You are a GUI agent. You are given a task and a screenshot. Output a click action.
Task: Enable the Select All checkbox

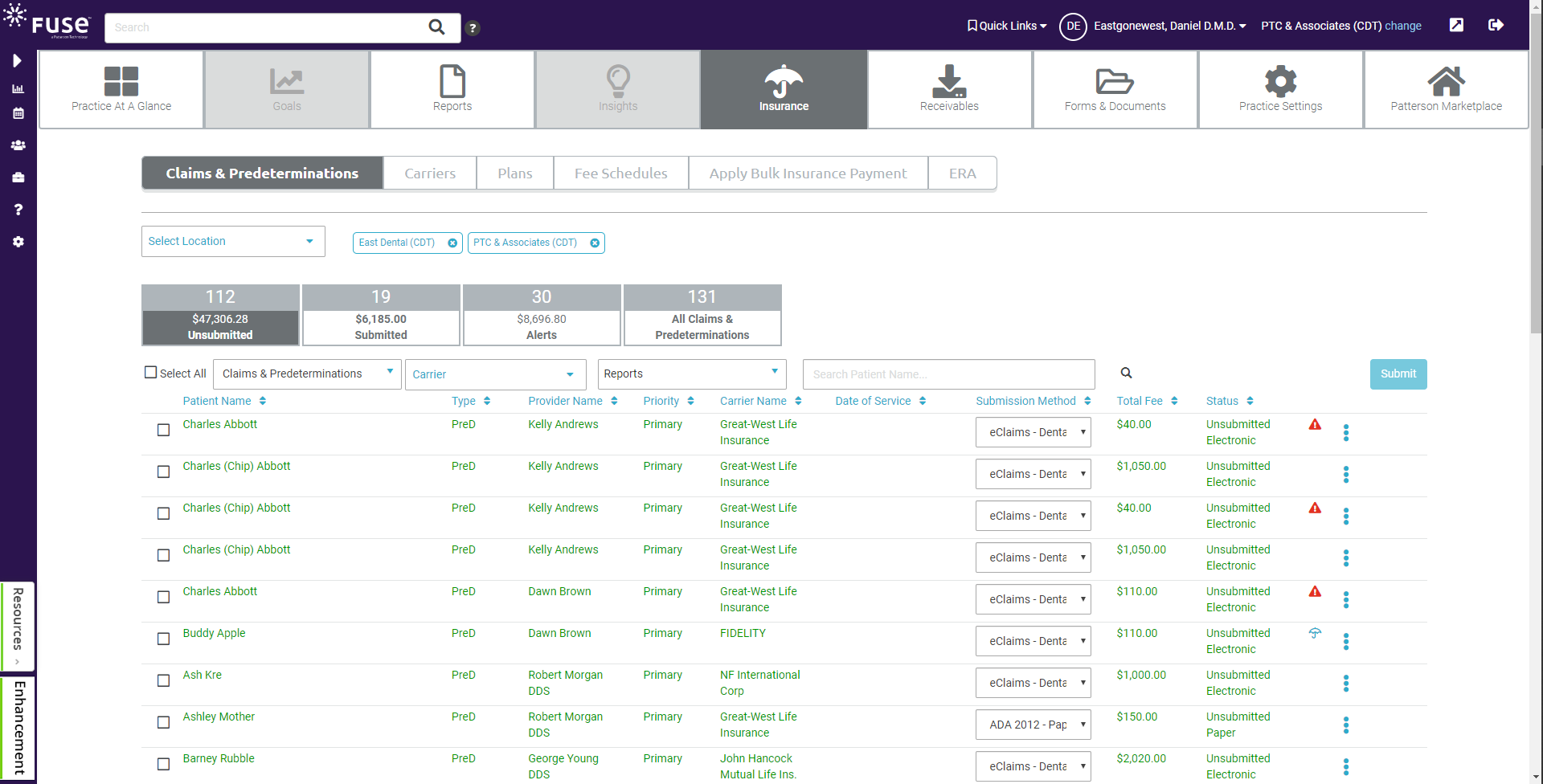tap(150, 372)
